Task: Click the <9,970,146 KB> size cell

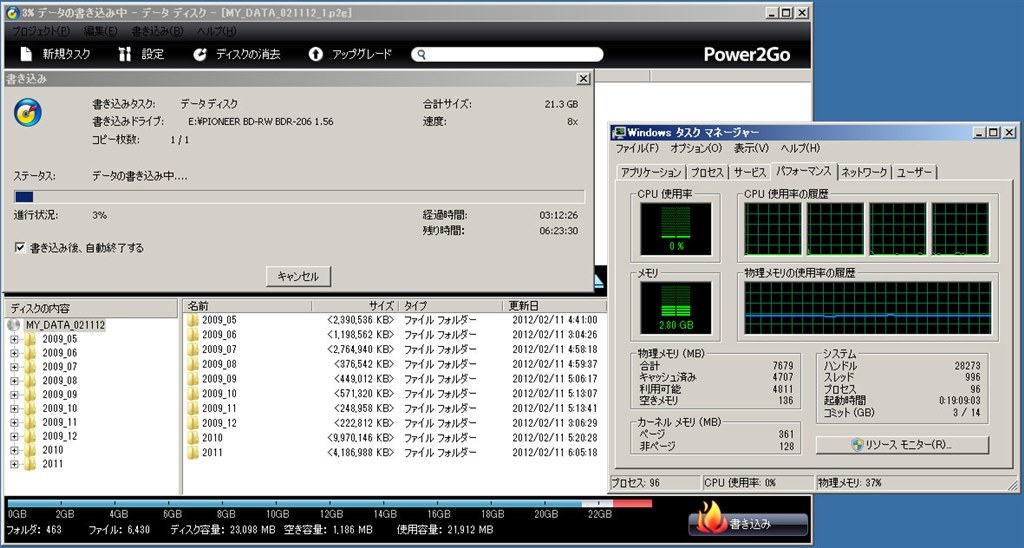Action: [360, 438]
